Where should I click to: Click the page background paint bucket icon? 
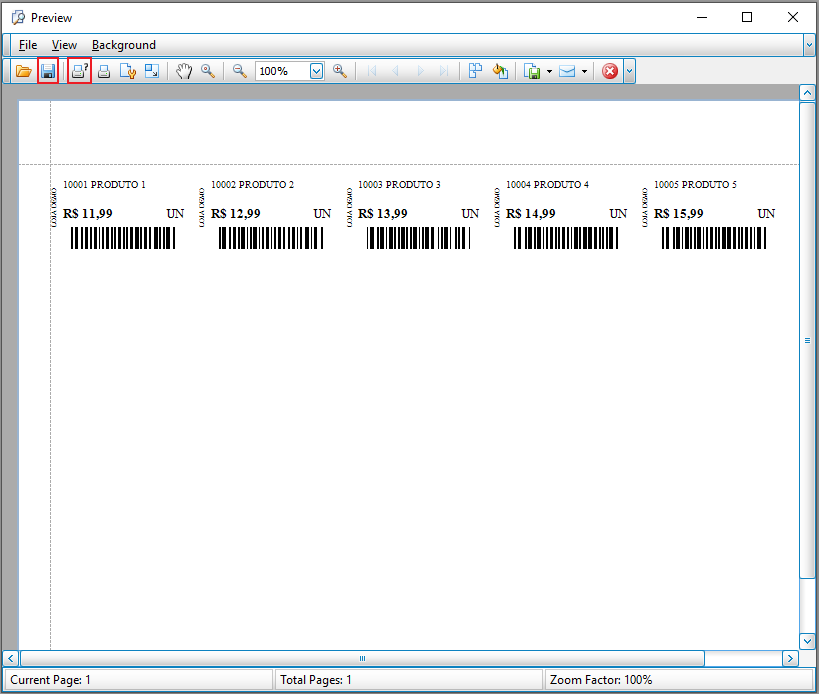click(500, 71)
